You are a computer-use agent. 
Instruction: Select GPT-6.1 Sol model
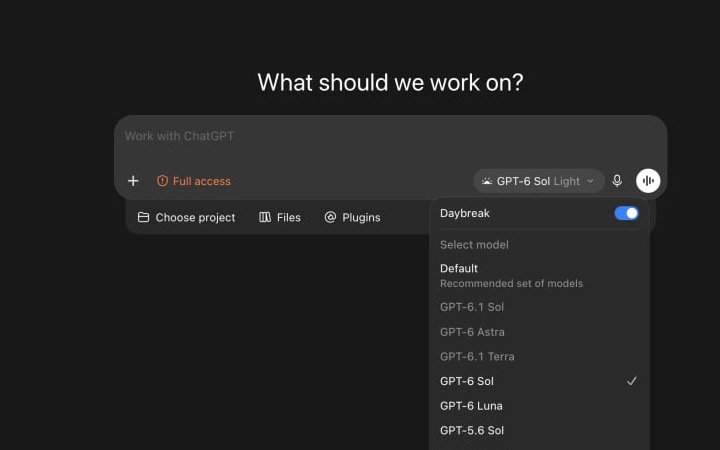(x=539, y=307)
